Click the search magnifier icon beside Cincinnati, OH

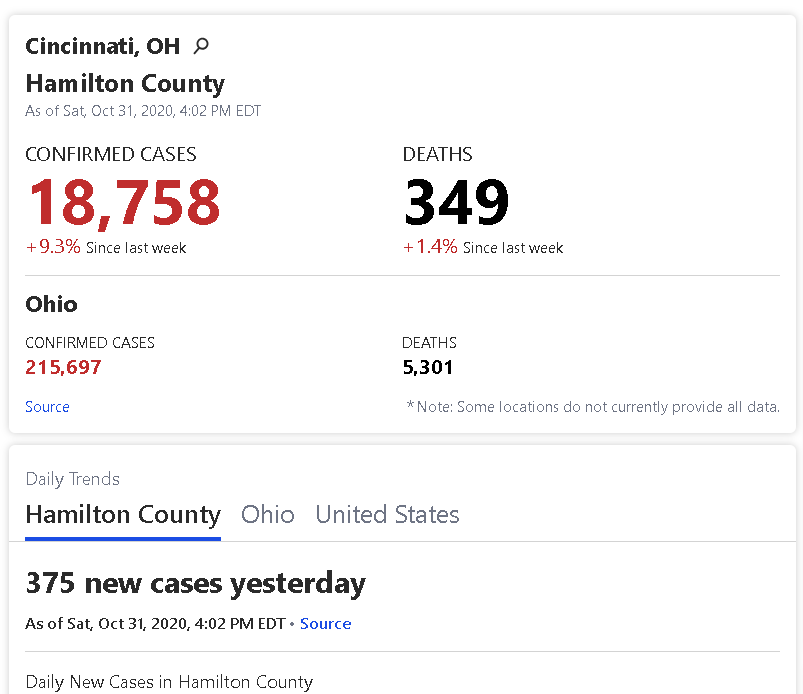coord(201,46)
